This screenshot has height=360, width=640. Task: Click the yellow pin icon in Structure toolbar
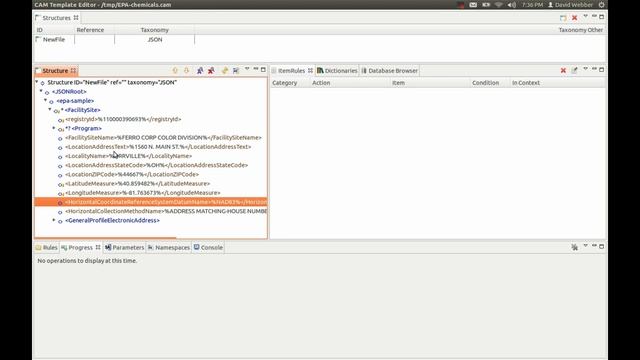(x=224, y=71)
